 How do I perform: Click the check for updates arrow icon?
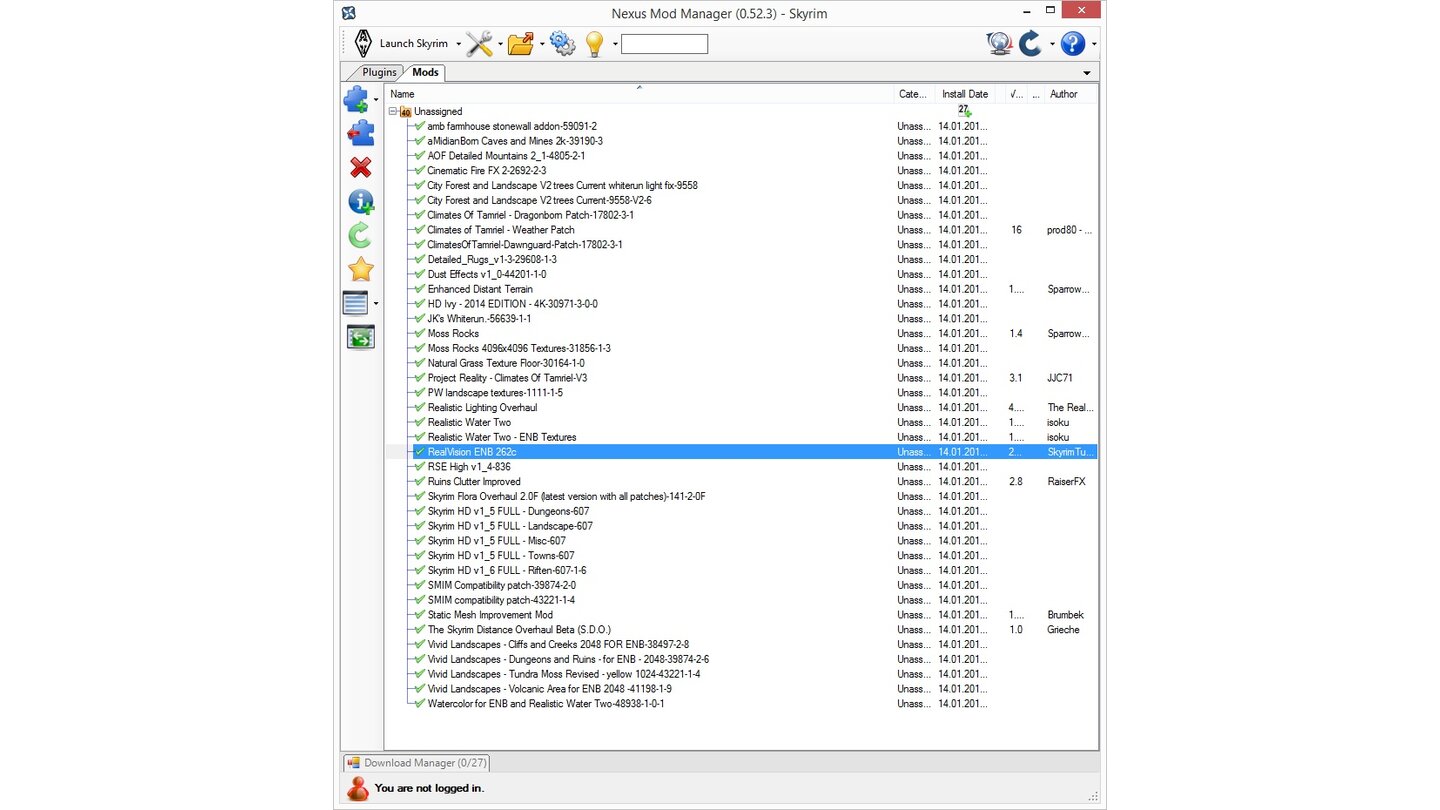pos(1031,44)
